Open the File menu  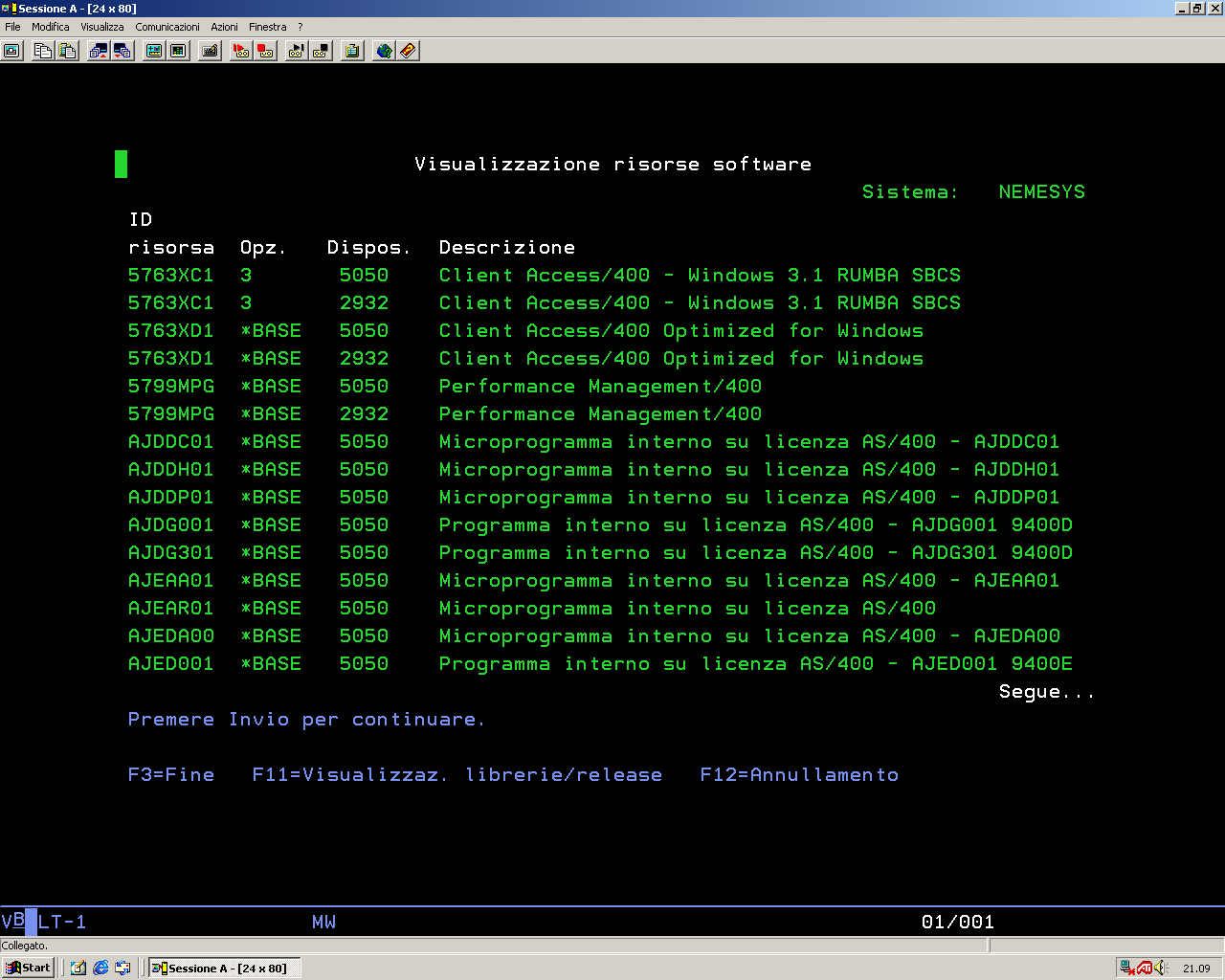point(12,27)
